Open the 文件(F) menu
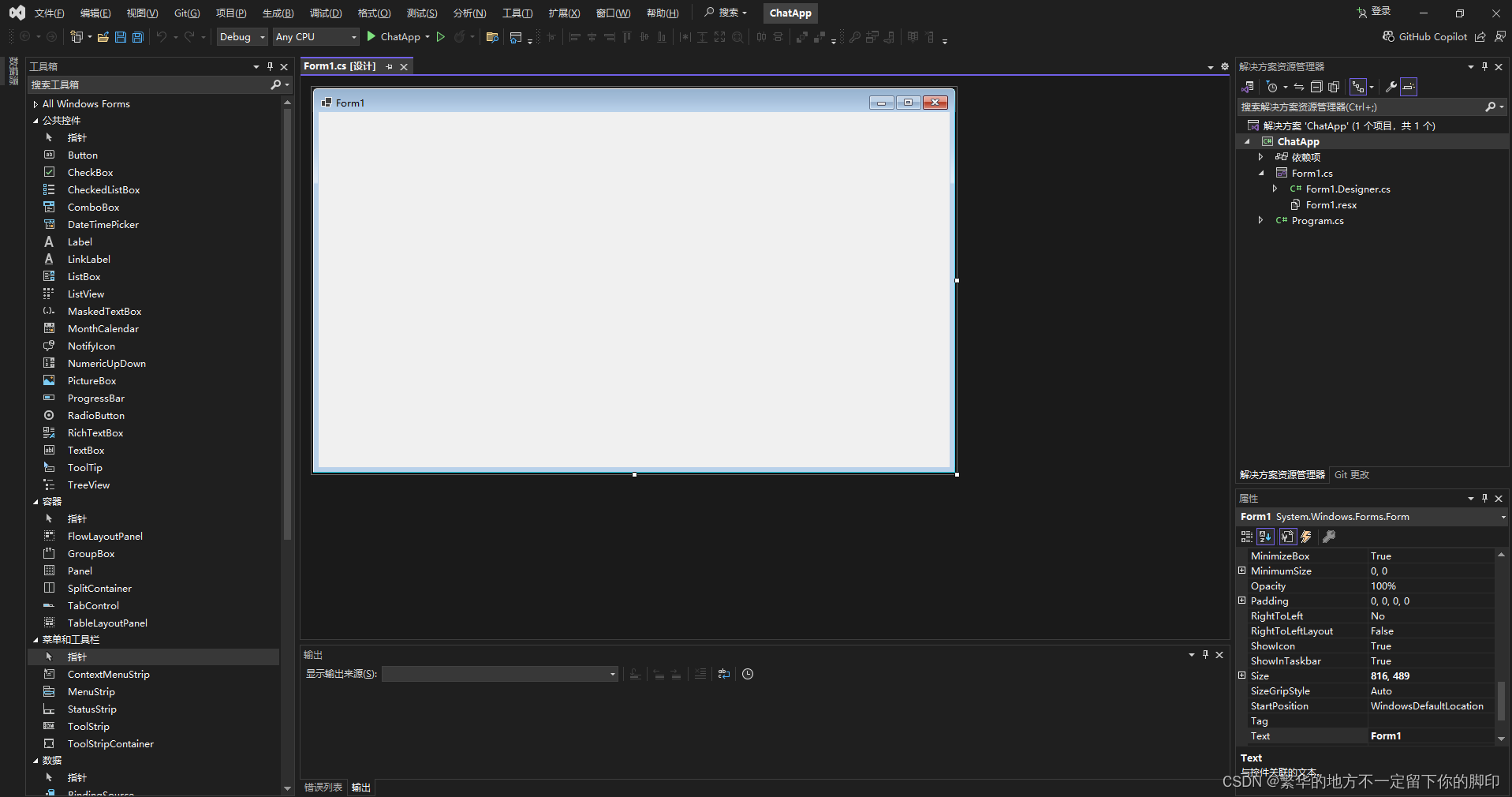The width and height of the screenshot is (1512, 797). click(49, 13)
